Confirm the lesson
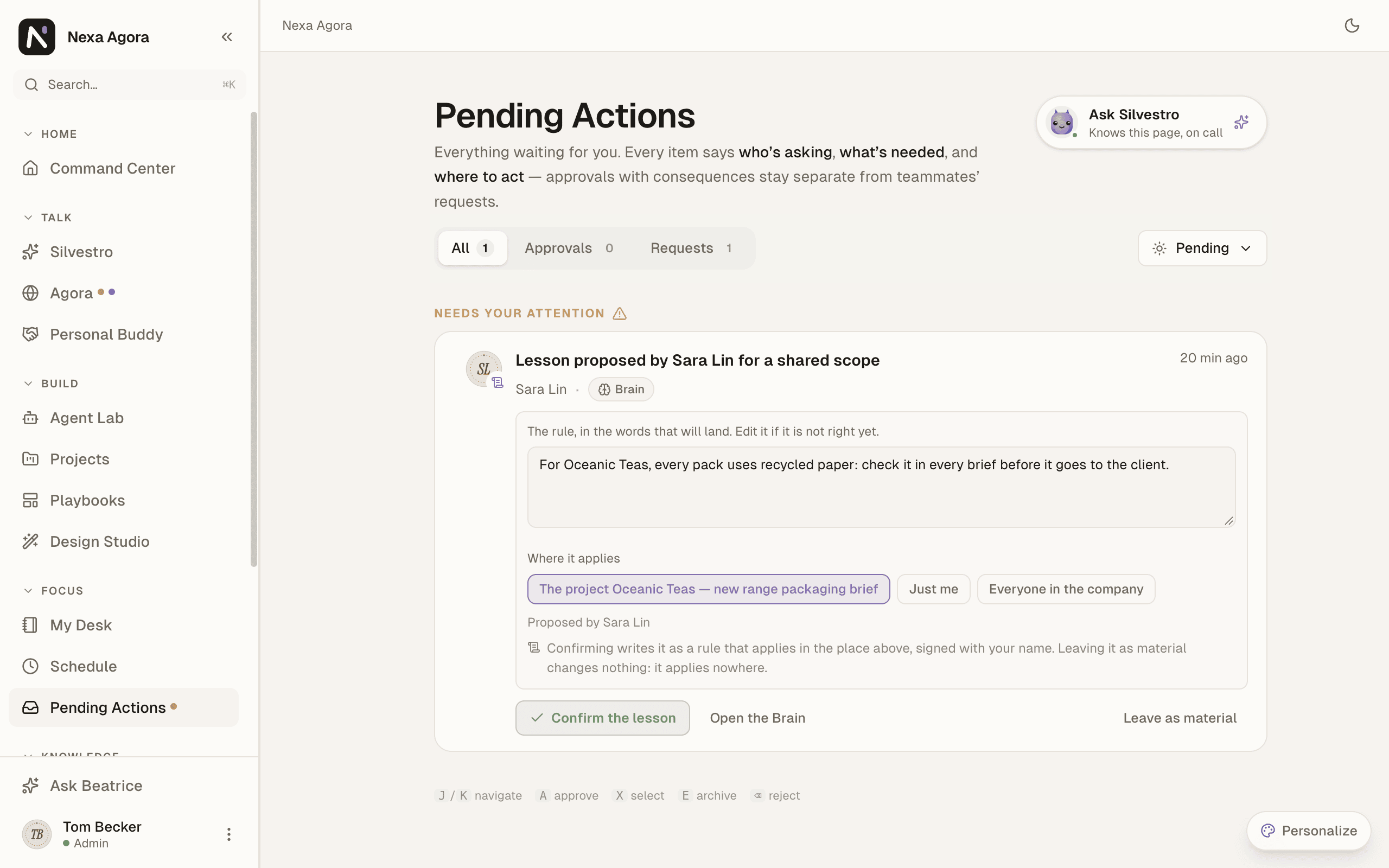1389x868 pixels. [x=603, y=718]
